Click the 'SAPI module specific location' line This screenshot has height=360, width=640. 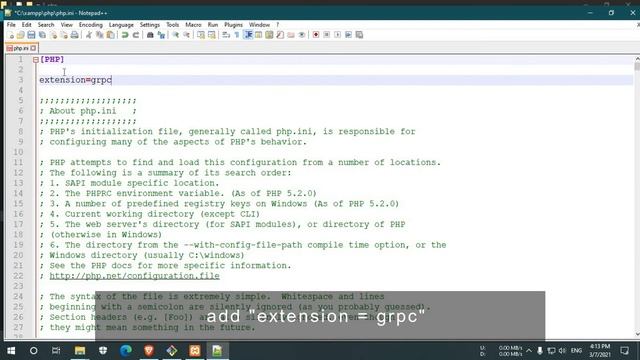(x=129, y=183)
